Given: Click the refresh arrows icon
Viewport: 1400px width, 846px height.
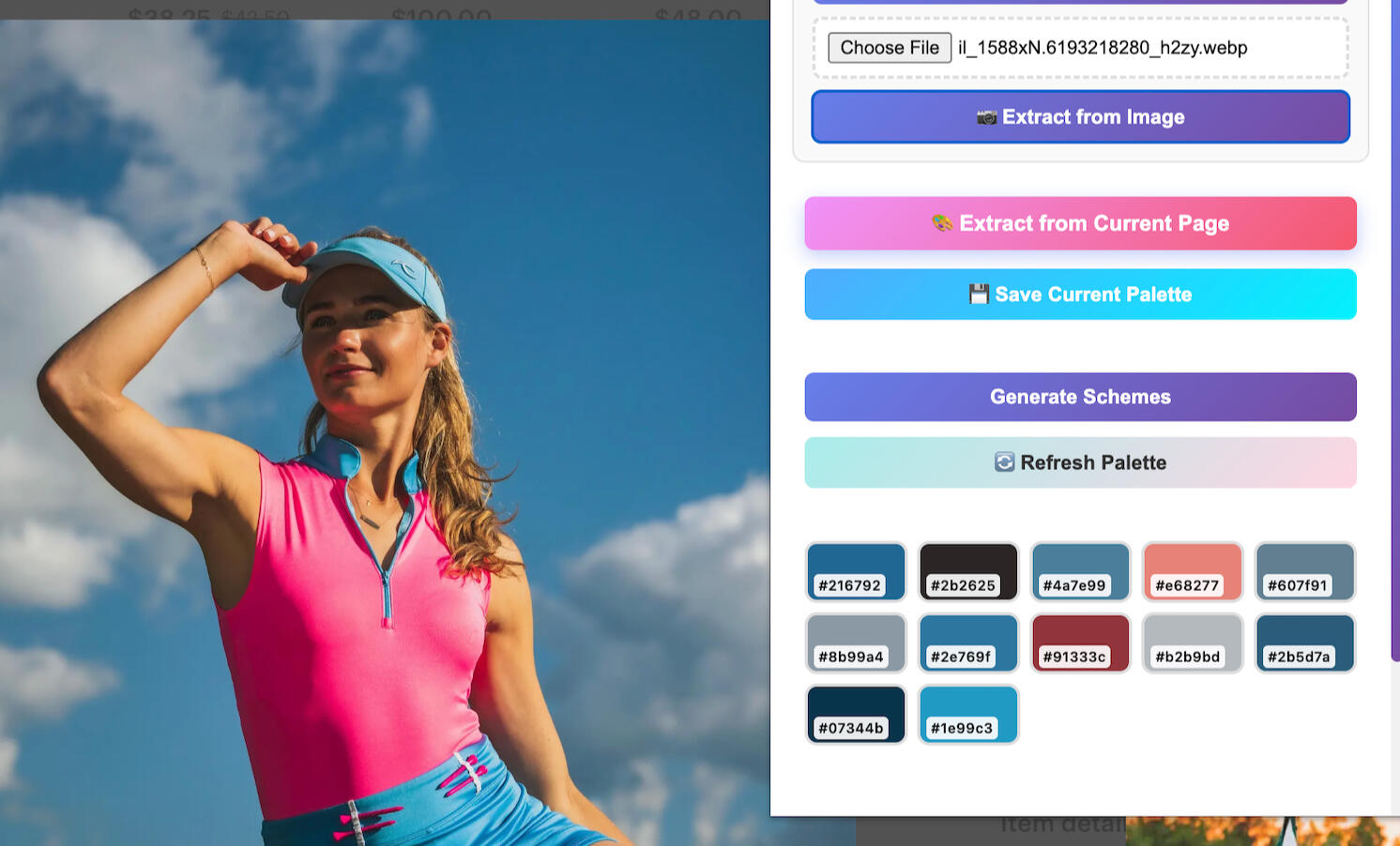Looking at the screenshot, I should (x=1004, y=462).
